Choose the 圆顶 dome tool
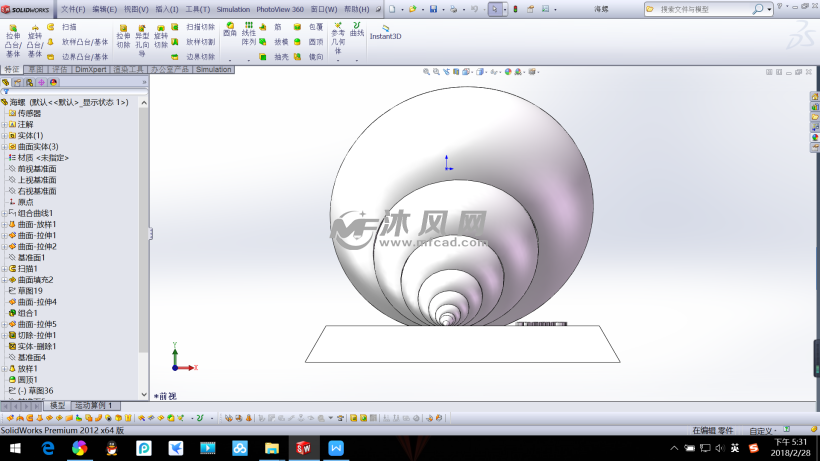820x461 pixels. [309, 42]
